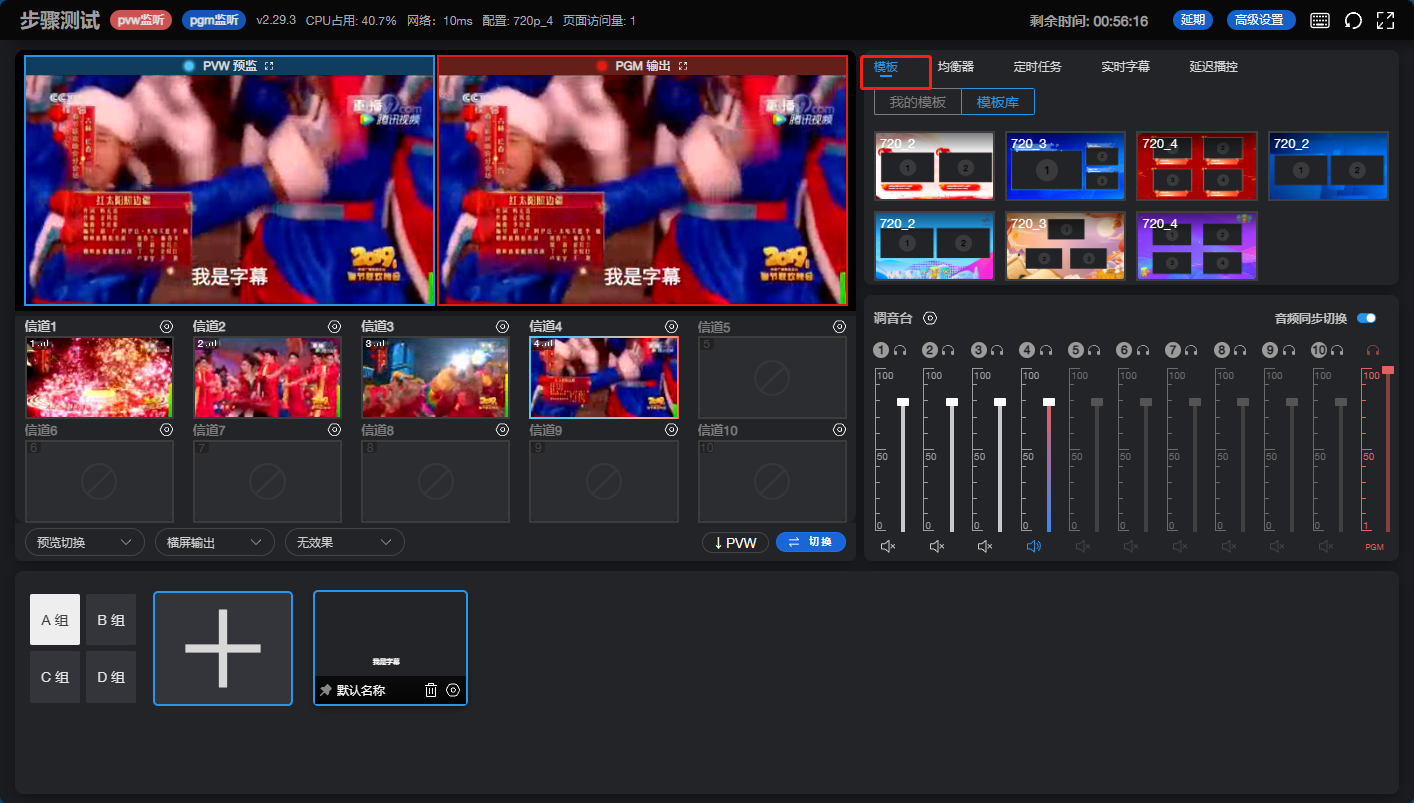Open the keyboard shortcuts icon in header
The width and height of the screenshot is (1414, 803).
pos(1320,20)
